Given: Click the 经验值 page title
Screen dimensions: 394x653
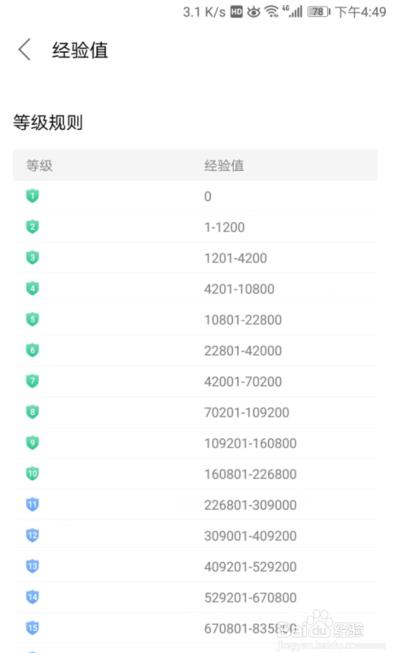Looking at the screenshot, I should click(x=80, y=50).
